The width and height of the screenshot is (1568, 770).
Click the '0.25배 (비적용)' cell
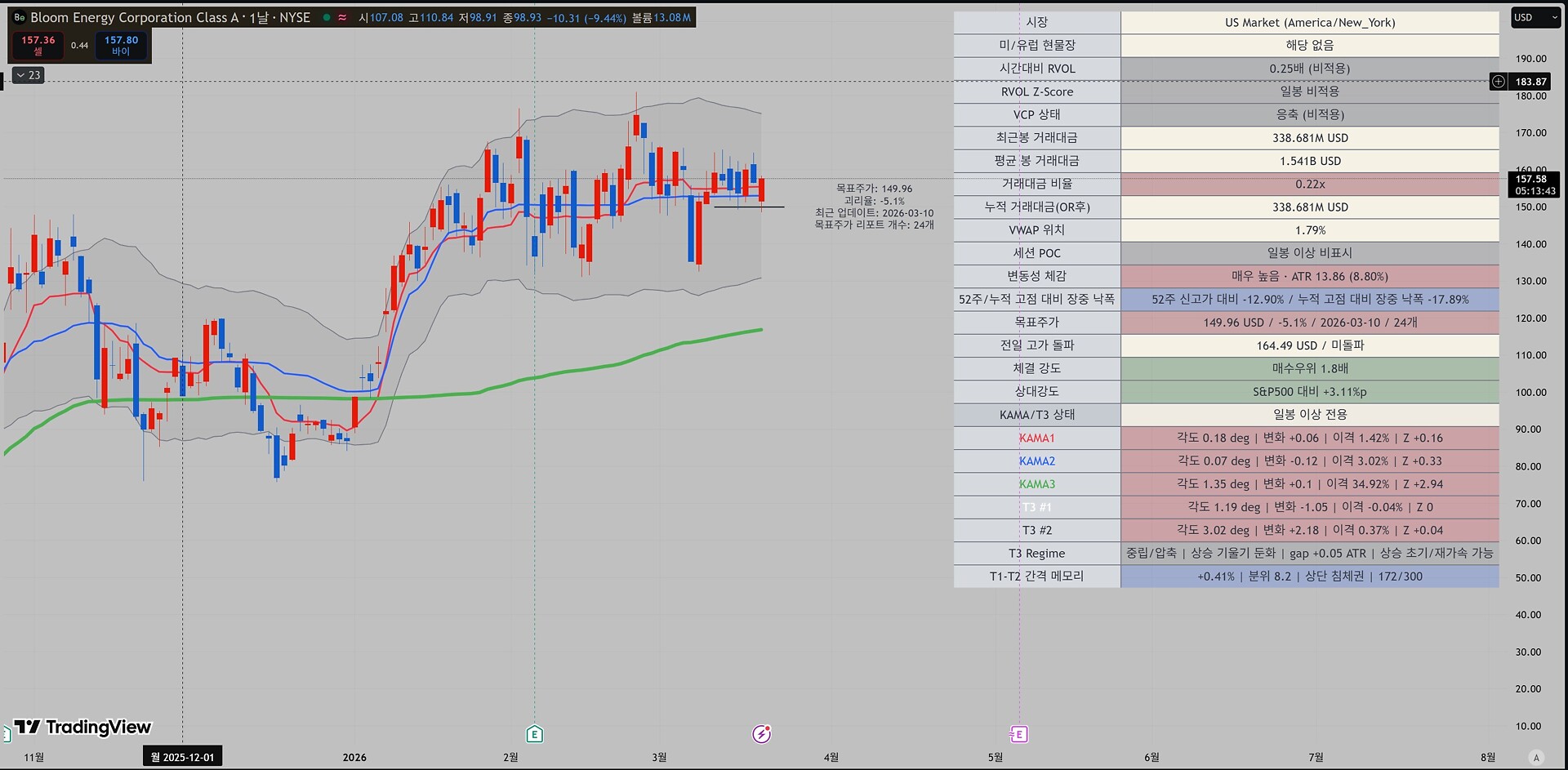[x=1310, y=69]
